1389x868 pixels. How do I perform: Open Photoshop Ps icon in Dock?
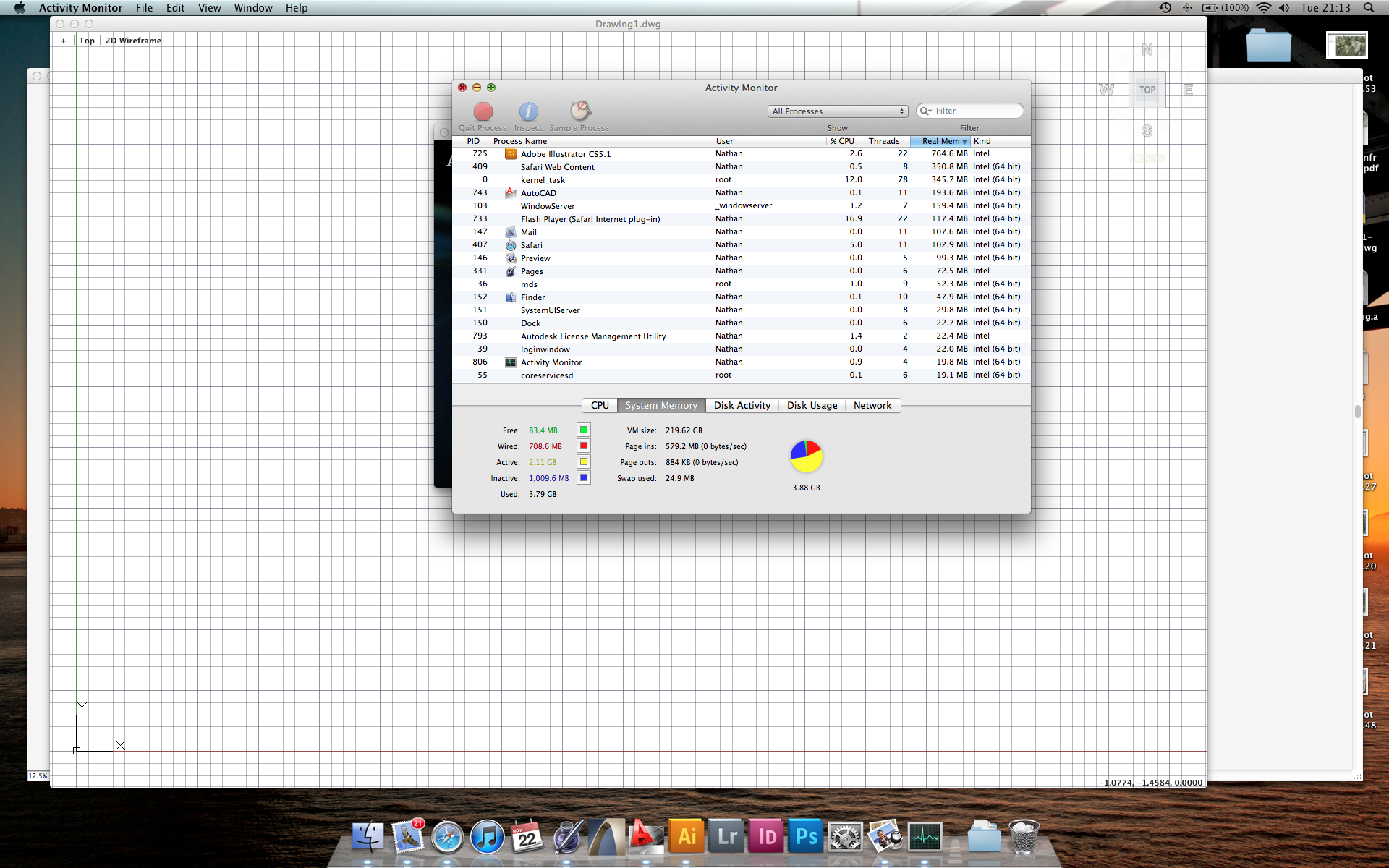click(x=806, y=837)
